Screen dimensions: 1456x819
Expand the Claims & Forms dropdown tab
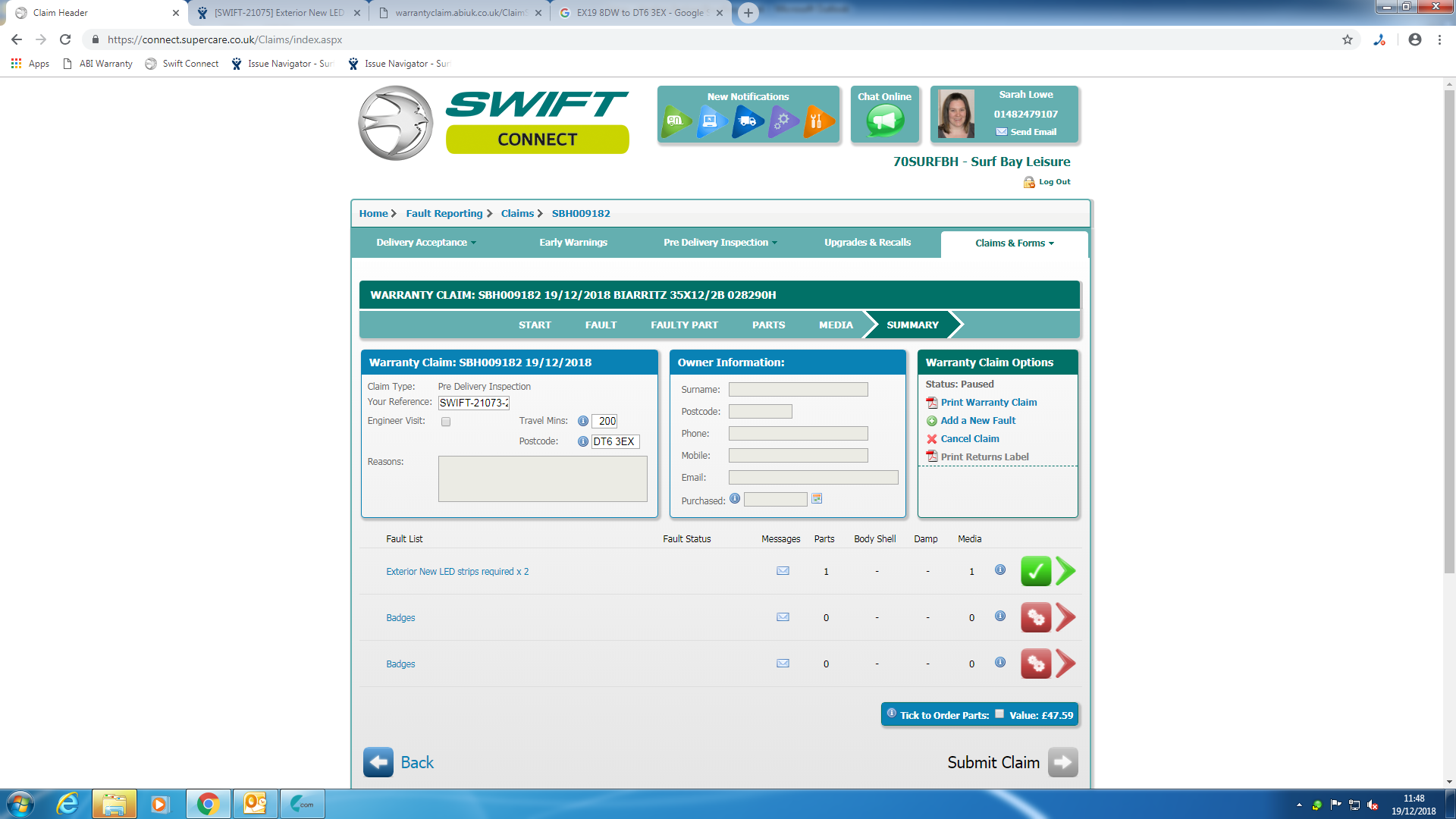click(x=1014, y=243)
